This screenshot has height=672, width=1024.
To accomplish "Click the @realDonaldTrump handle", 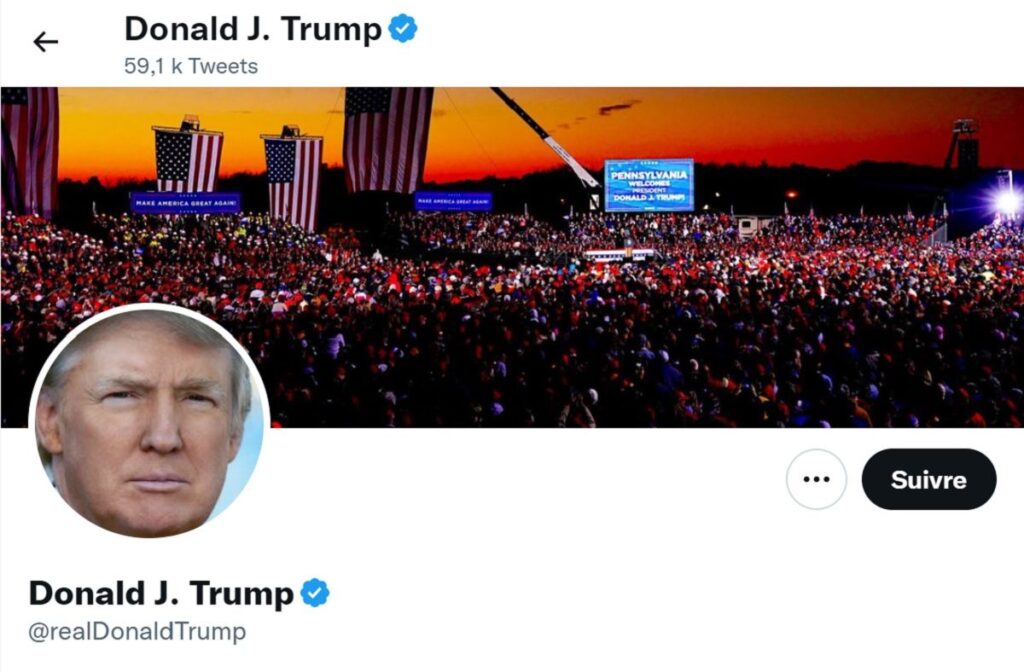I will pyautogui.click(x=137, y=632).
